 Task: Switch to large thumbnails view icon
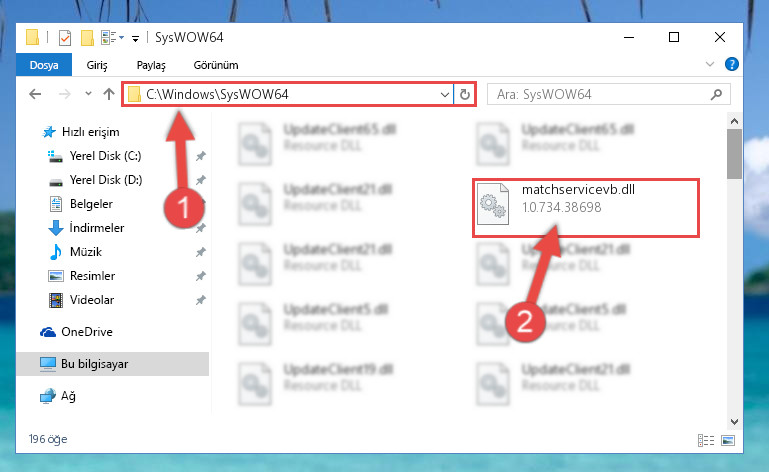[x=728, y=440]
